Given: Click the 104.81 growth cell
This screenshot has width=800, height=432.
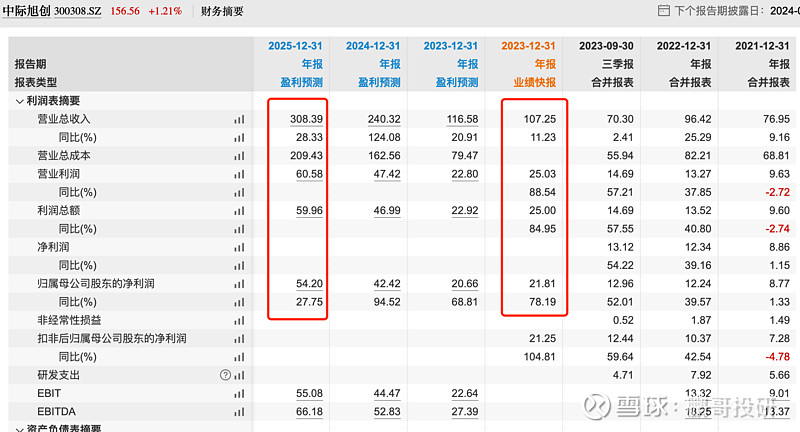Looking at the screenshot, I should (x=540, y=358).
